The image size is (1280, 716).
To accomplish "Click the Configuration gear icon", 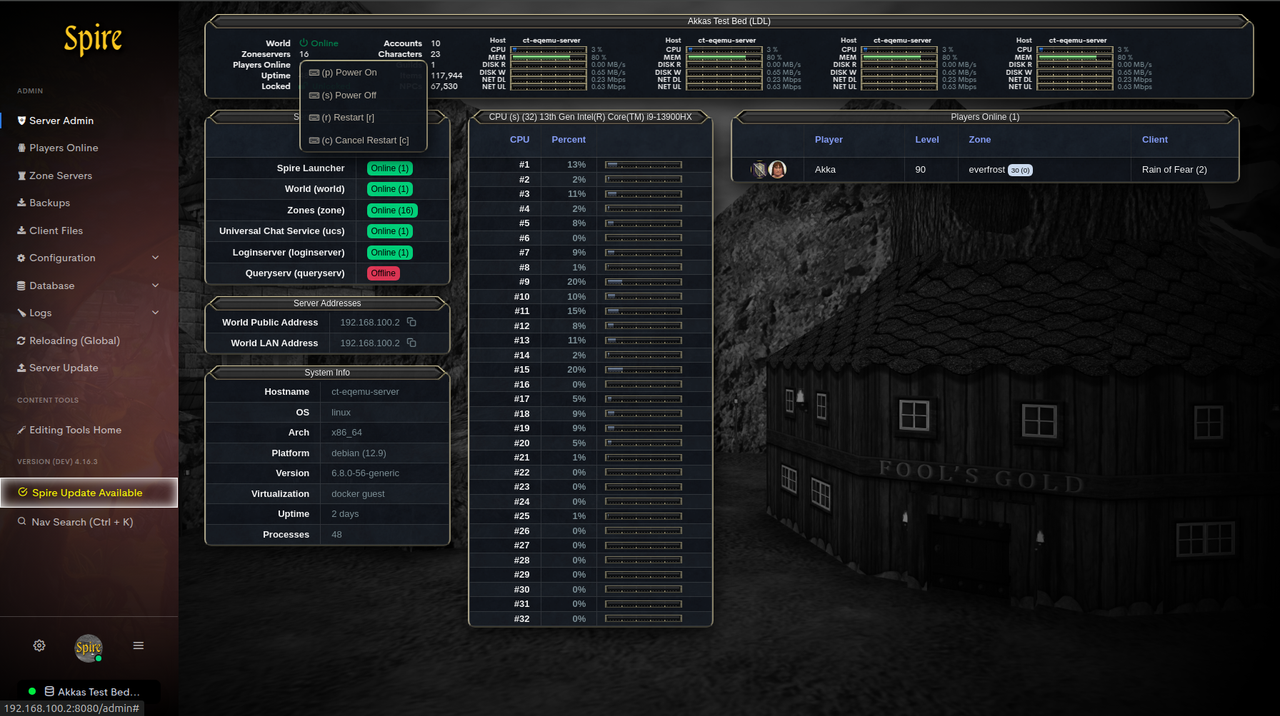I will (22, 258).
